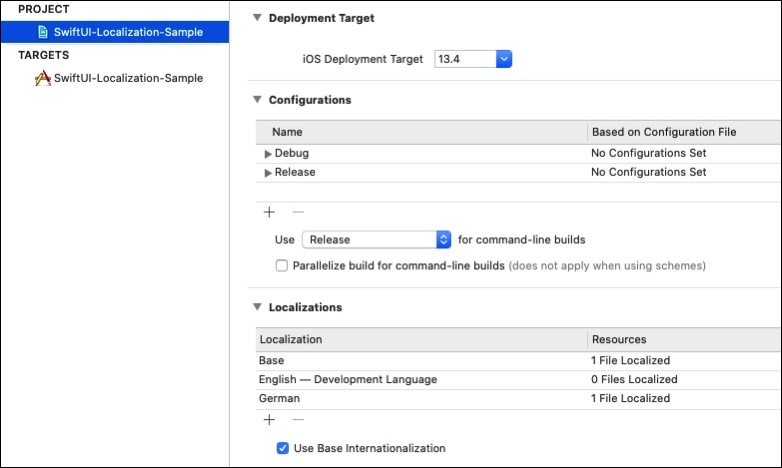Image resolution: width=782 pixels, height=468 pixels.
Task: Select English — Development Language row
Action: click(x=518, y=379)
